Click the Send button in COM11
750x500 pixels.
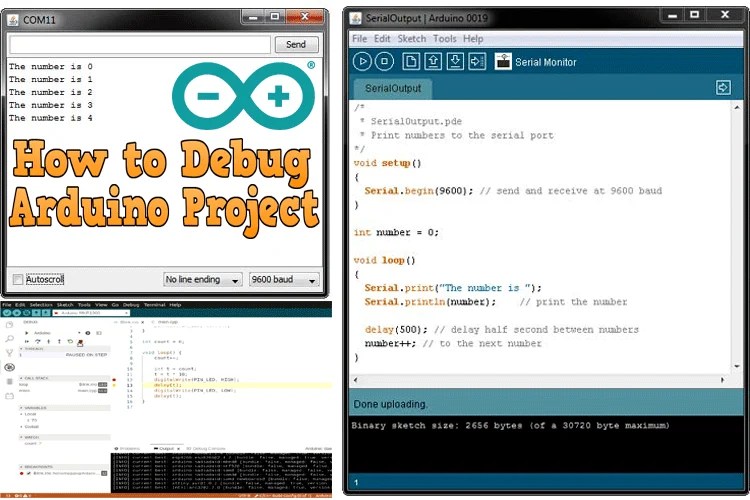pos(296,44)
